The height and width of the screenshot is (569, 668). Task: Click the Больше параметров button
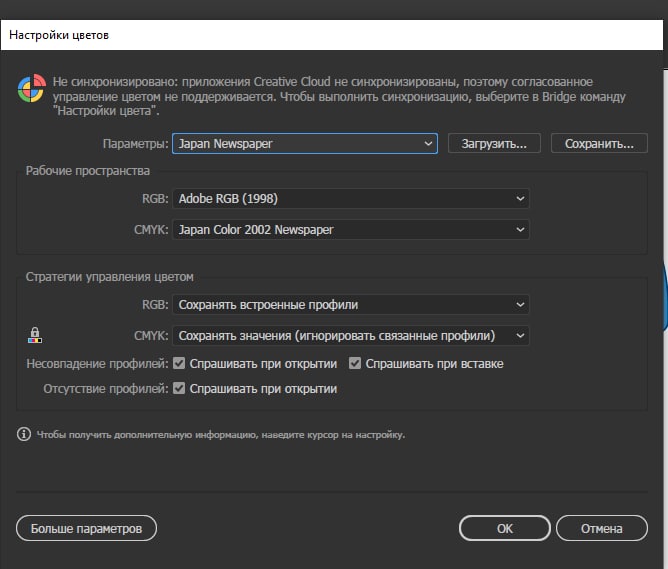pos(86,529)
